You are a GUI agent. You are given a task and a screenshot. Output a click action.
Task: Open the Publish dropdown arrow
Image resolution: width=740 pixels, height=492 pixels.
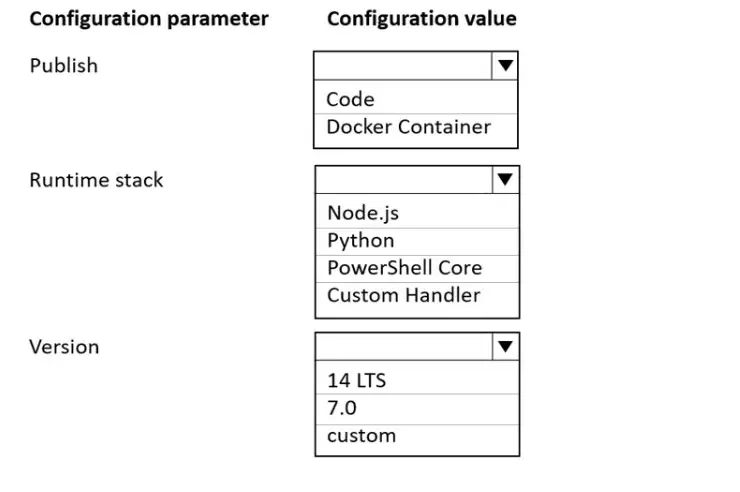coord(505,66)
